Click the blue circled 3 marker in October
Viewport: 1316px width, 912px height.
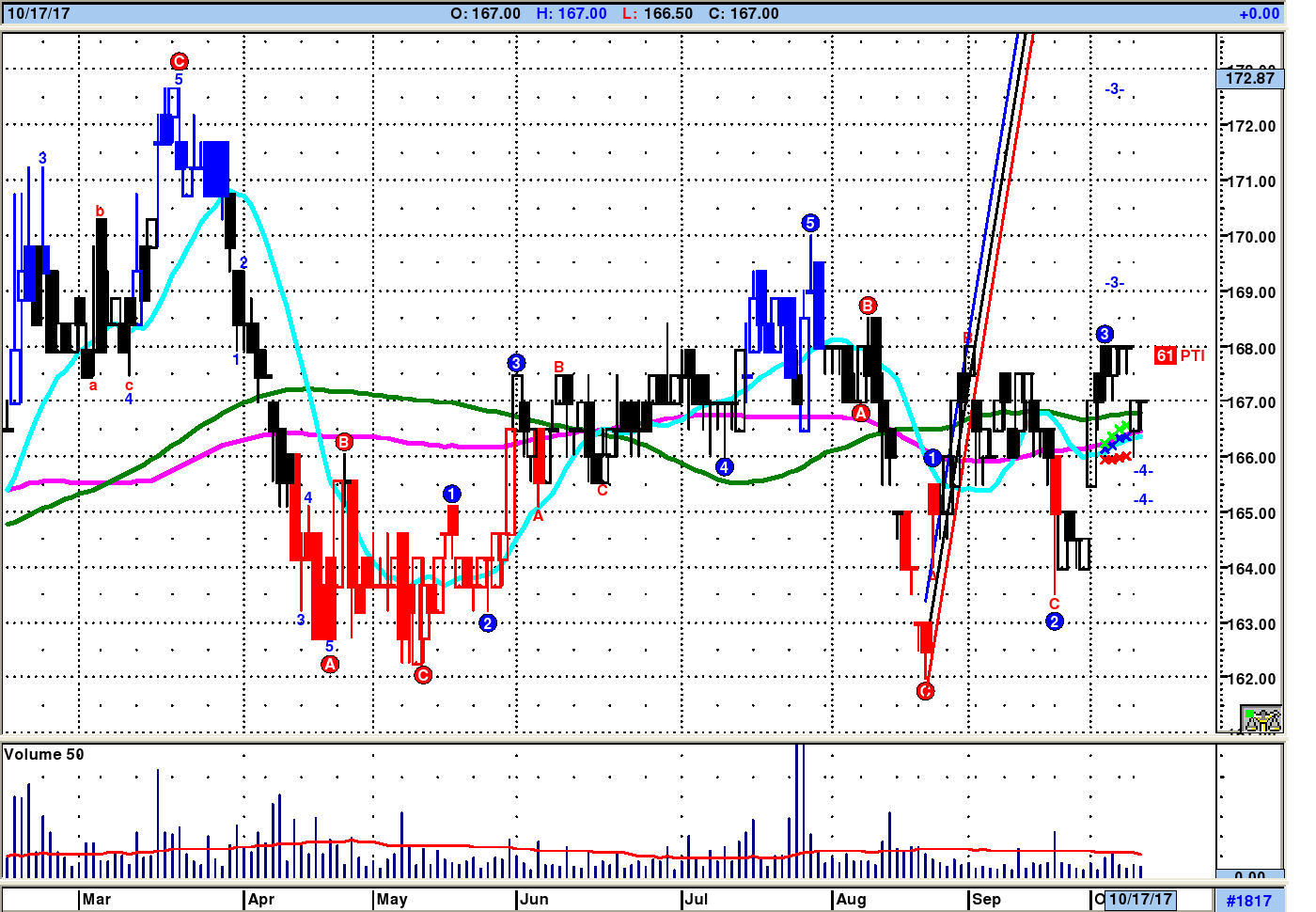point(1104,334)
